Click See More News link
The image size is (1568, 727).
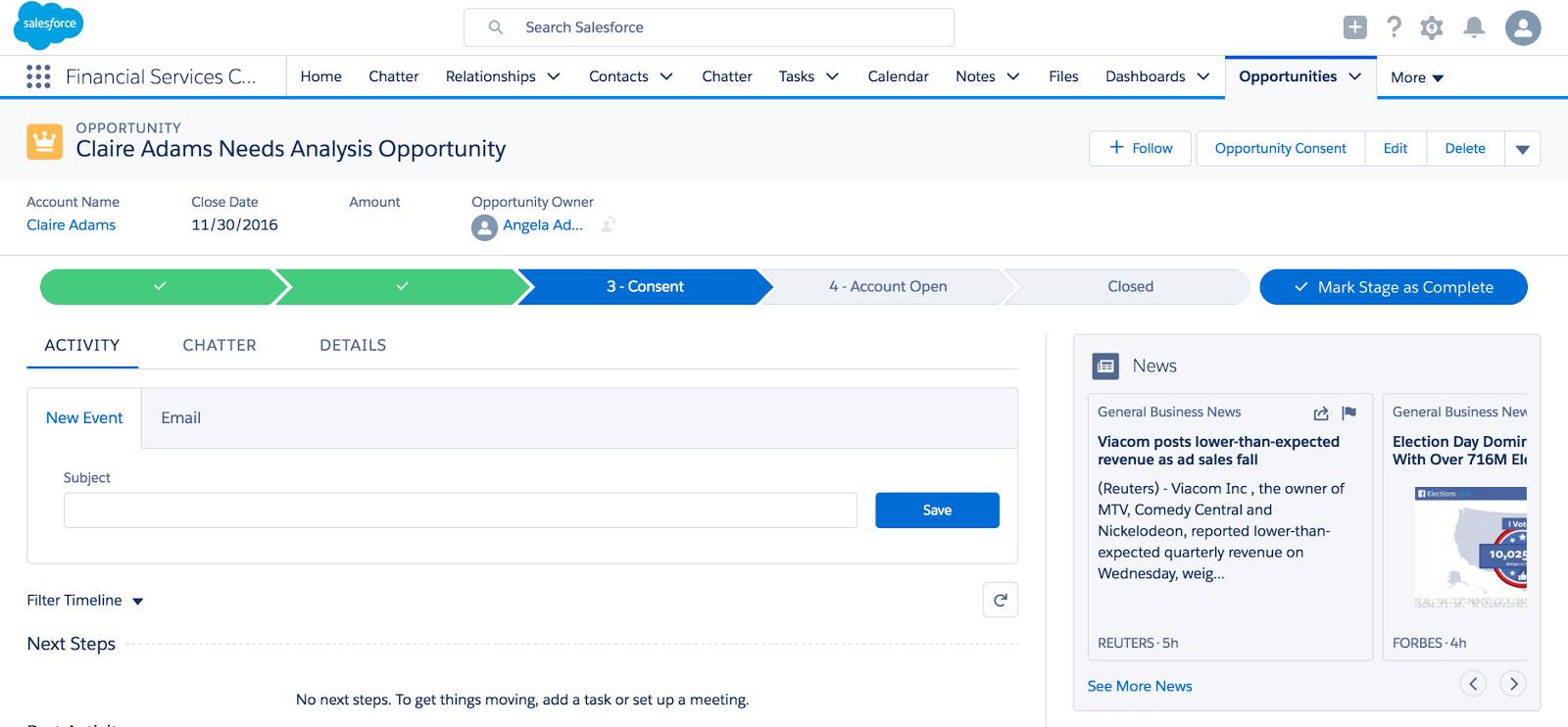1140,686
